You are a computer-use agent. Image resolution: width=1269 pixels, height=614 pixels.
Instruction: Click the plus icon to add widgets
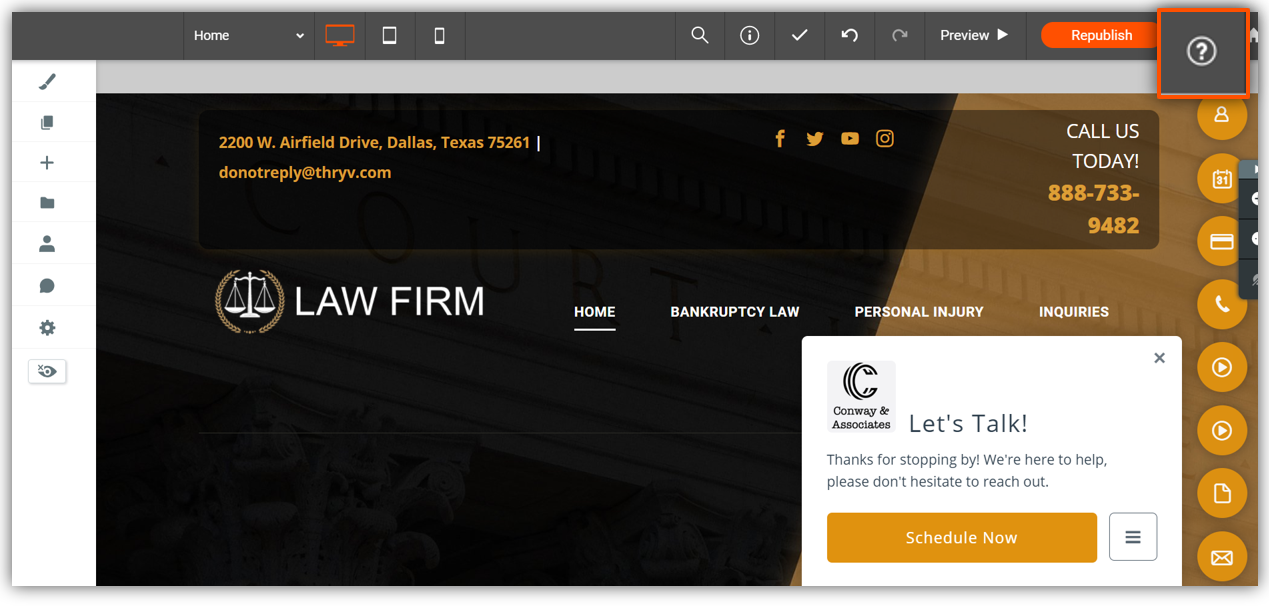click(47, 163)
